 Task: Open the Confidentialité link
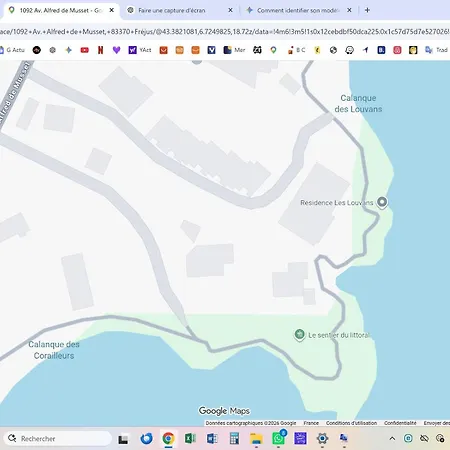coord(400,423)
